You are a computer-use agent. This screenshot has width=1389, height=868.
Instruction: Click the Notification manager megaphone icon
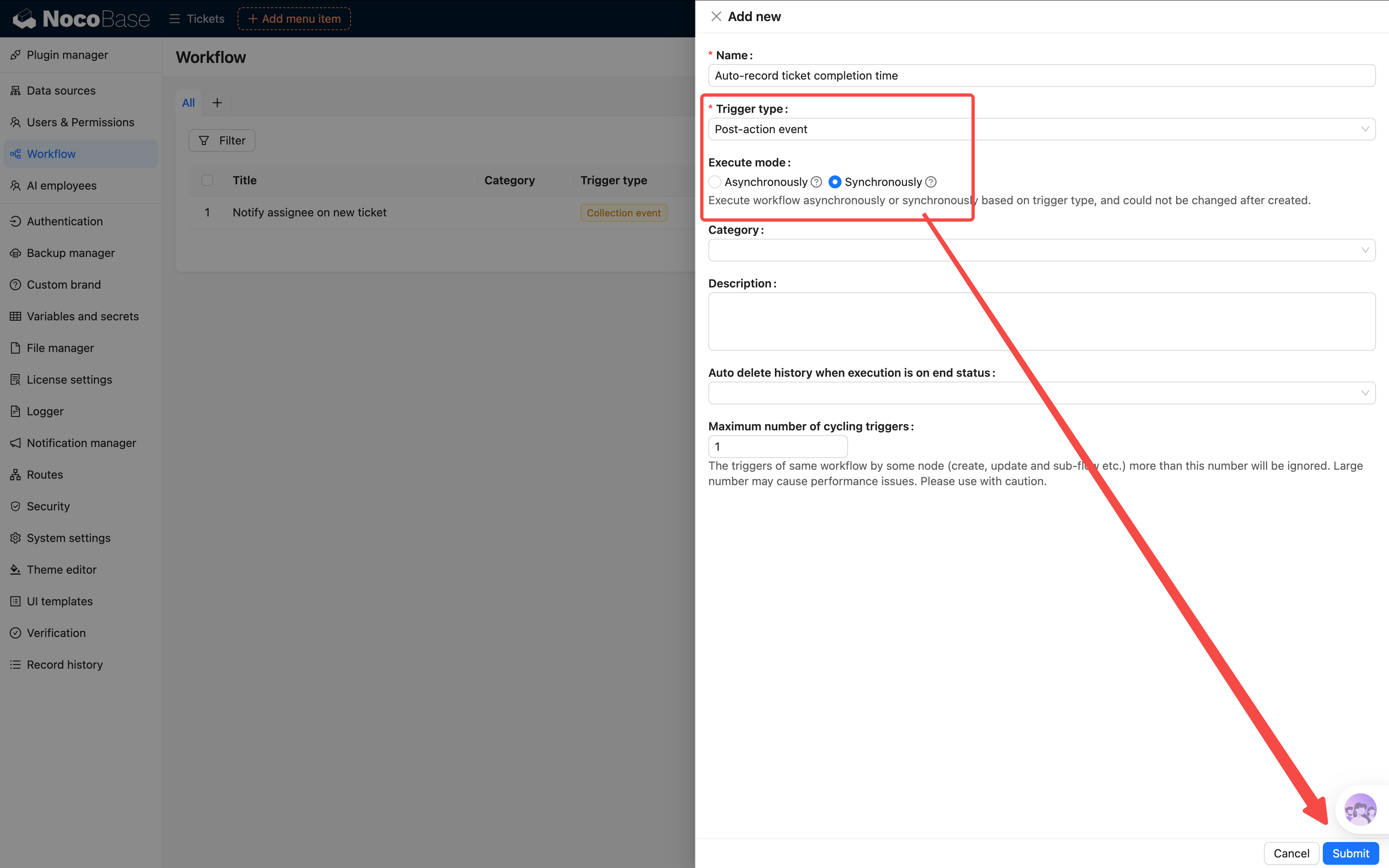click(15, 443)
